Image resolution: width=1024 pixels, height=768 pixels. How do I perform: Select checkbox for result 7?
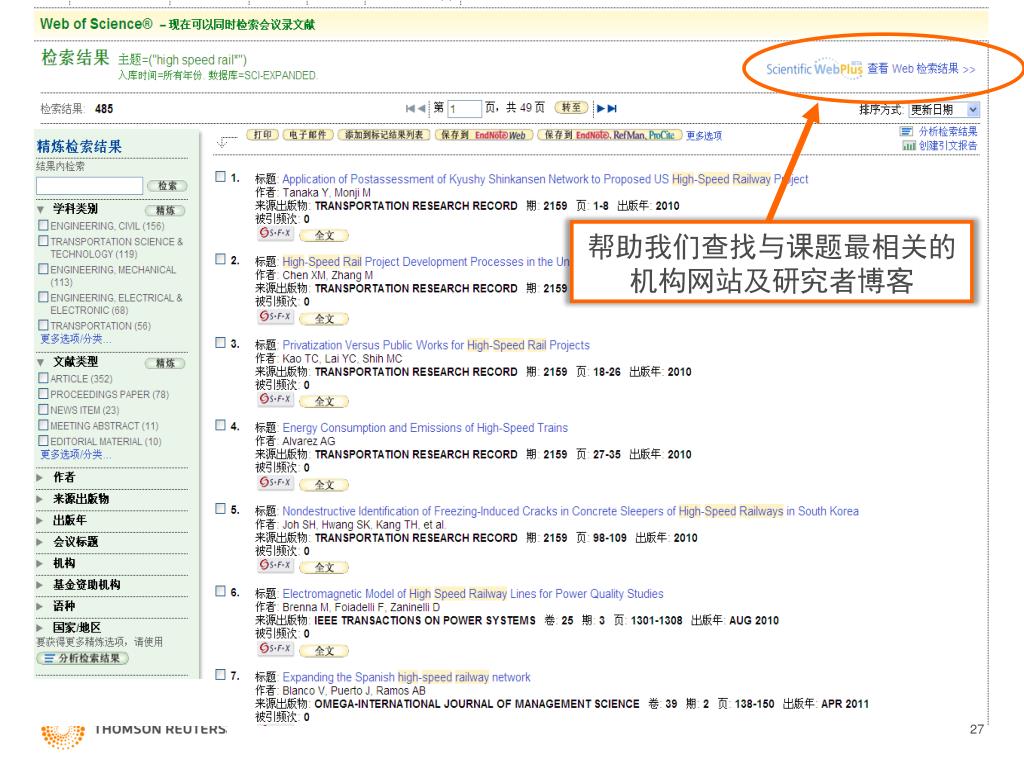(221, 675)
